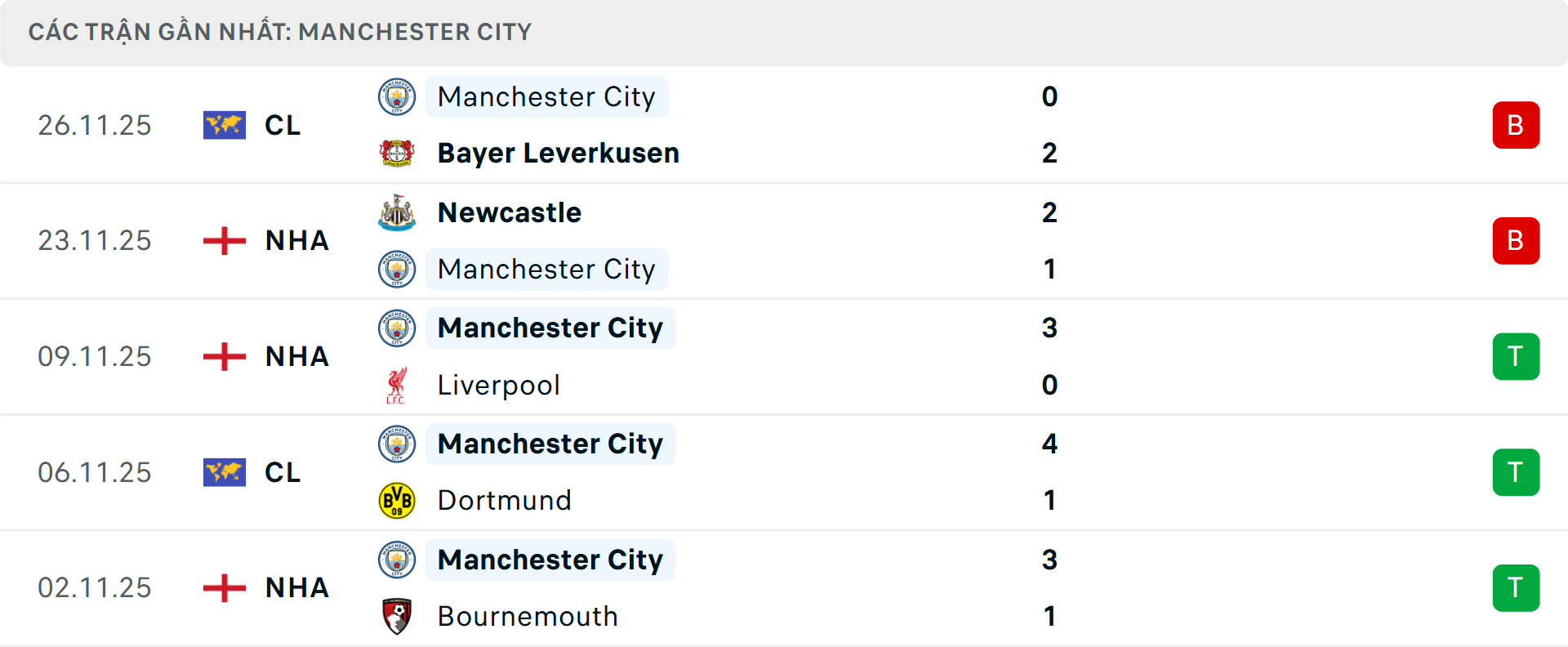Screen dimensions: 1568x647
Task: Click the date 02.11.25 in the match list
Action: (95, 588)
